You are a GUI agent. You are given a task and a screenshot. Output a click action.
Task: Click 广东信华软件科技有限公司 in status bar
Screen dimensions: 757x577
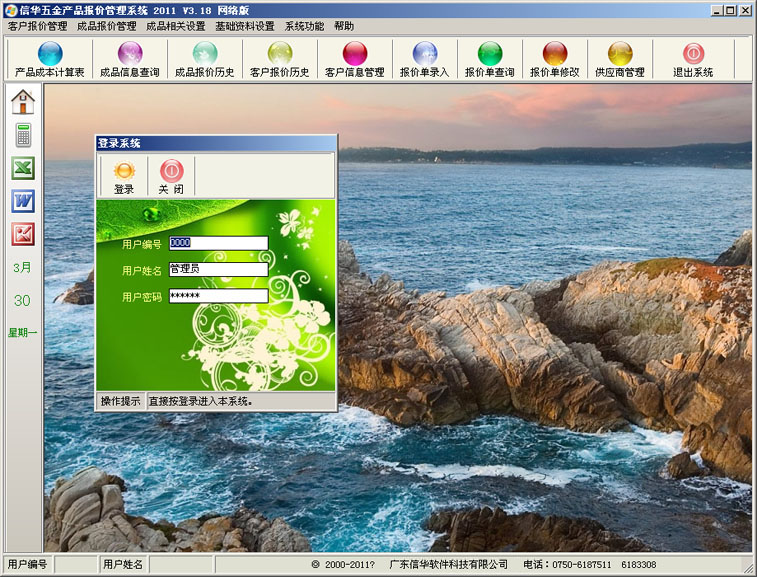click(x=449, y=564)
